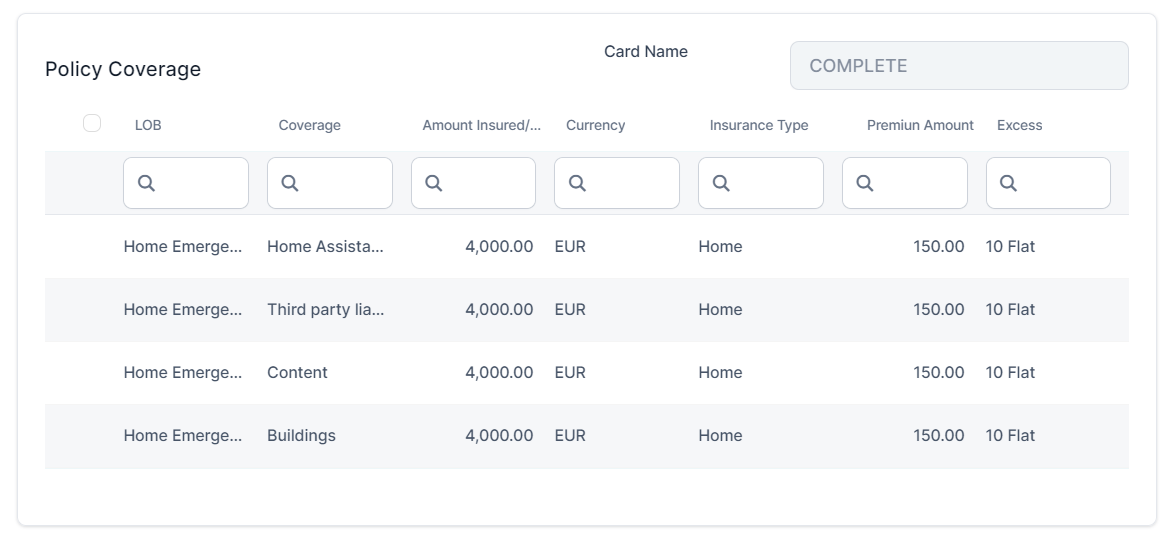Screen dimensions: 1172x537
Task: Select the Home Assistance coverage row
Action: pyautogui.click(x=325, y=246)
